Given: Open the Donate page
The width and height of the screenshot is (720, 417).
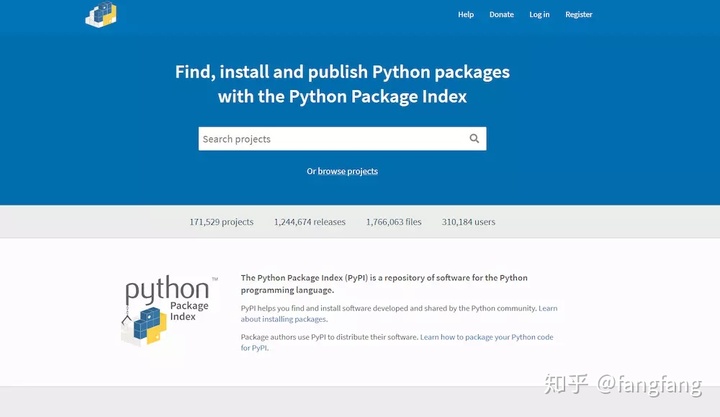Looking at the screenshot, I should click(x=501, y=15).
